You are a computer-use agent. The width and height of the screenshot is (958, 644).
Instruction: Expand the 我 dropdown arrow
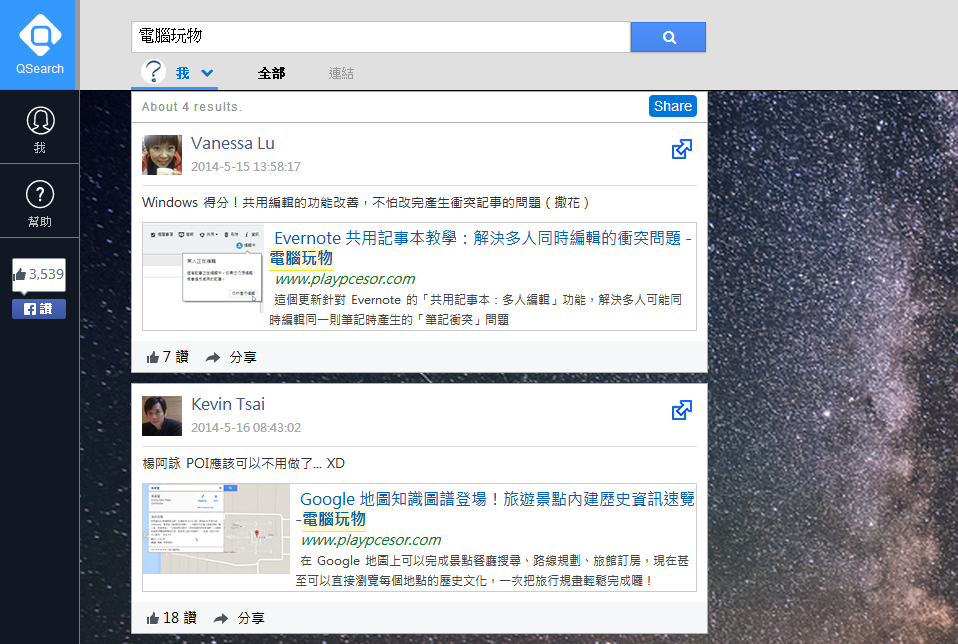pyautogui.click(x=208, y=73)
